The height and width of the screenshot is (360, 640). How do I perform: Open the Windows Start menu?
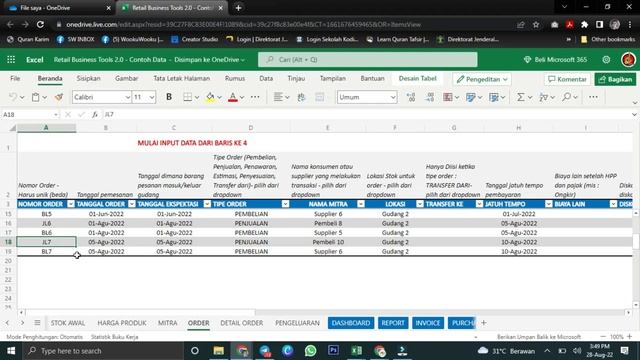[11, 351]
